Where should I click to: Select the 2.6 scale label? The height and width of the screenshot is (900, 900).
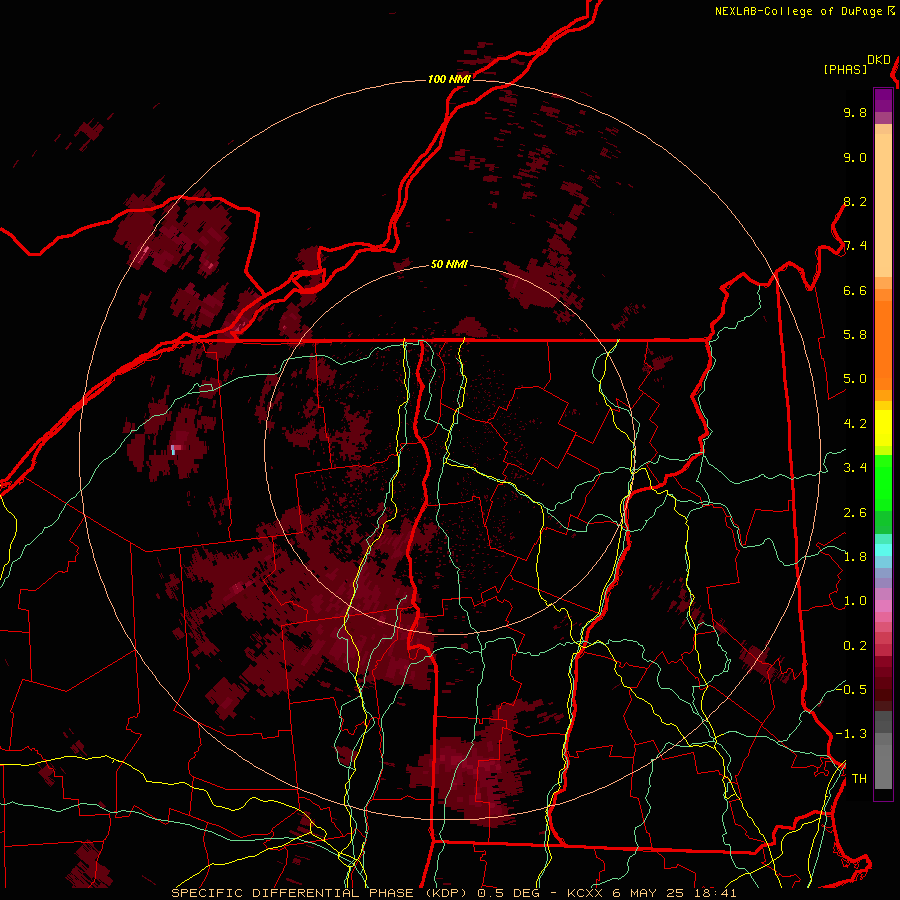pos(855,513)
